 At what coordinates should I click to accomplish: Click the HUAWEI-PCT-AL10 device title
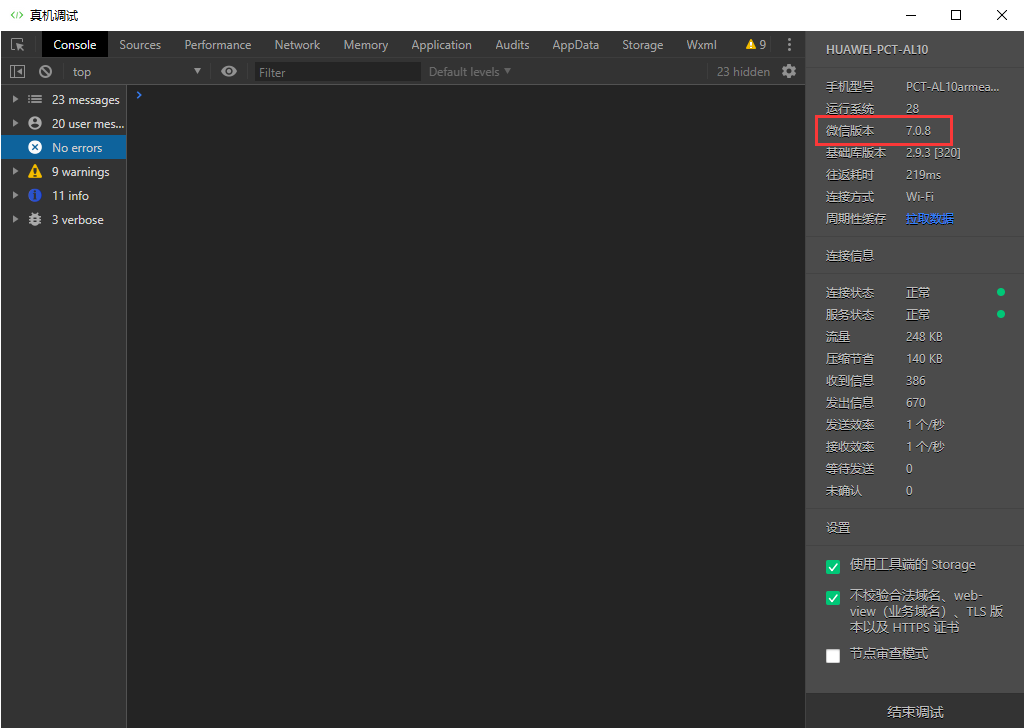[x=877, y=50]
